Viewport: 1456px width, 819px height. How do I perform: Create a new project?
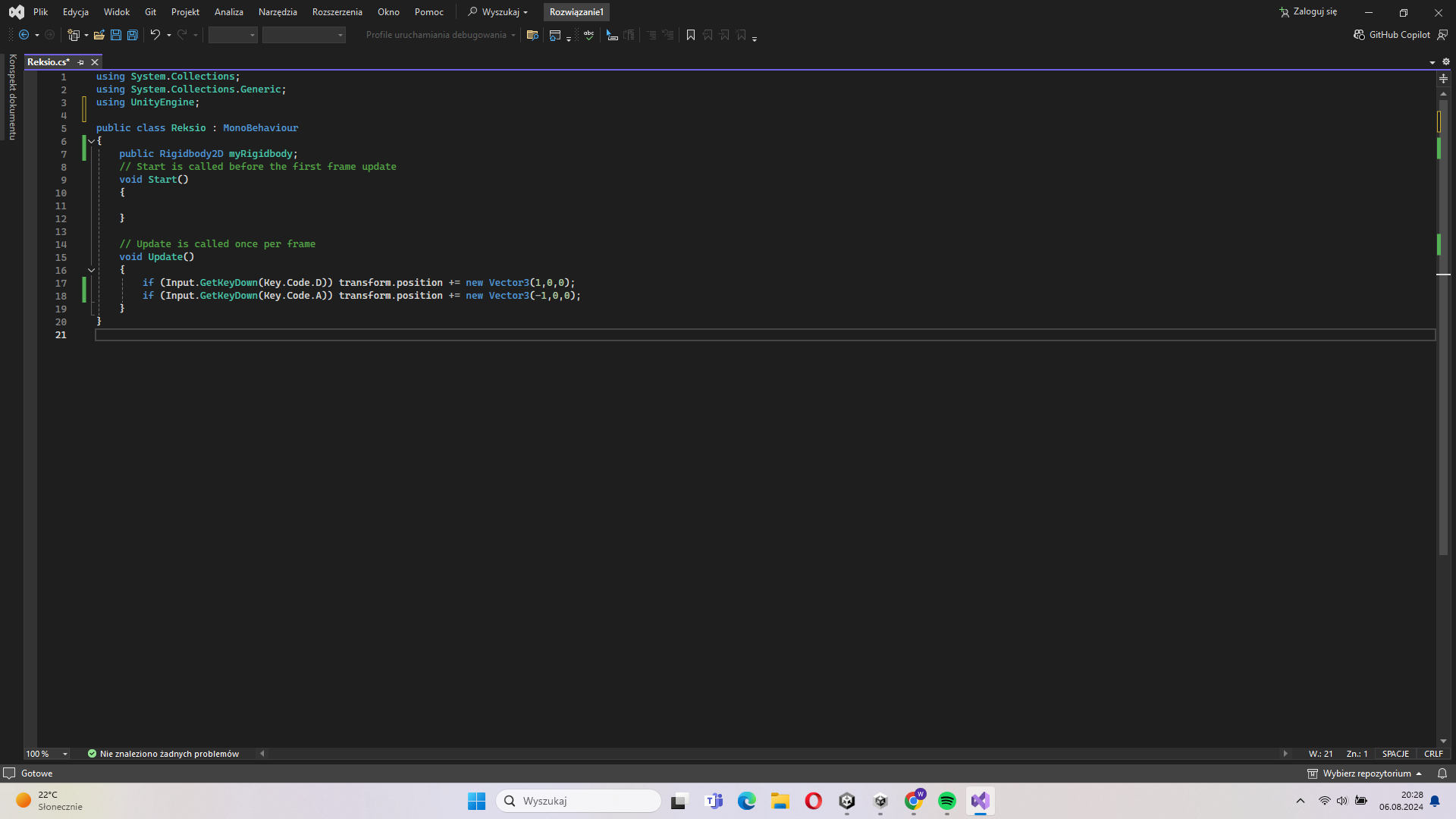[73, 35]
